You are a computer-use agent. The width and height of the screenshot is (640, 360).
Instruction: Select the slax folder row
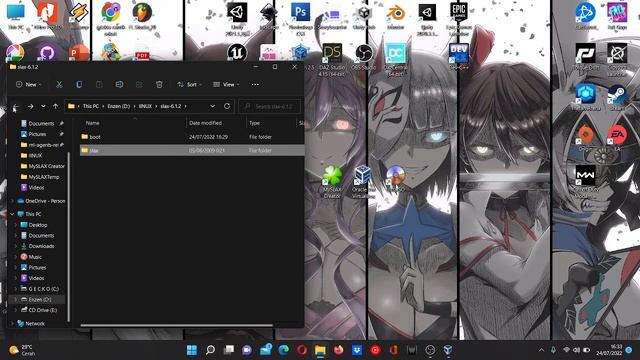192,150
